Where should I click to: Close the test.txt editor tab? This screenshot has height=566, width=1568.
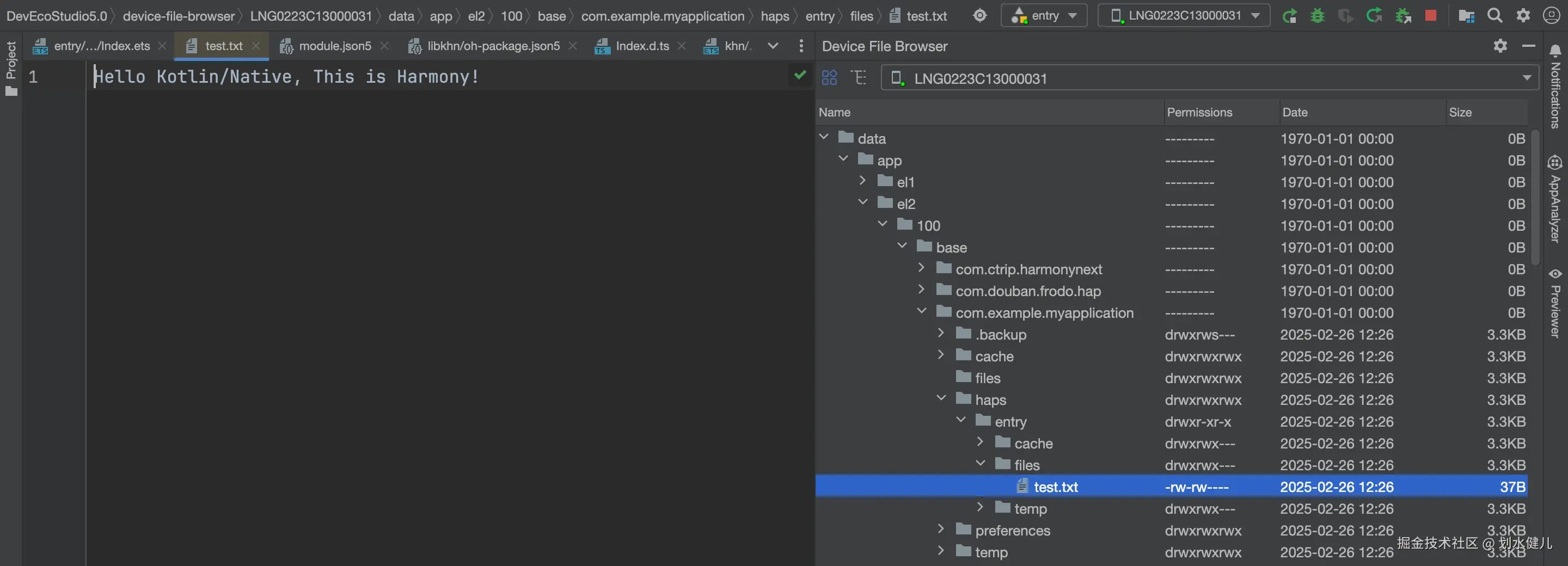[256, 46]
